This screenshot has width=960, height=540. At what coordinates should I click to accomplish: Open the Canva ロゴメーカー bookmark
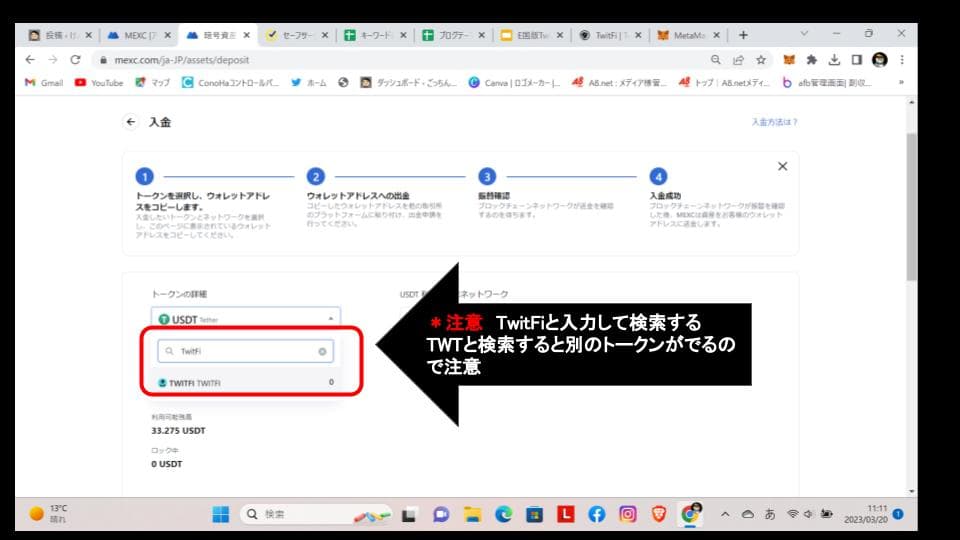514,83
